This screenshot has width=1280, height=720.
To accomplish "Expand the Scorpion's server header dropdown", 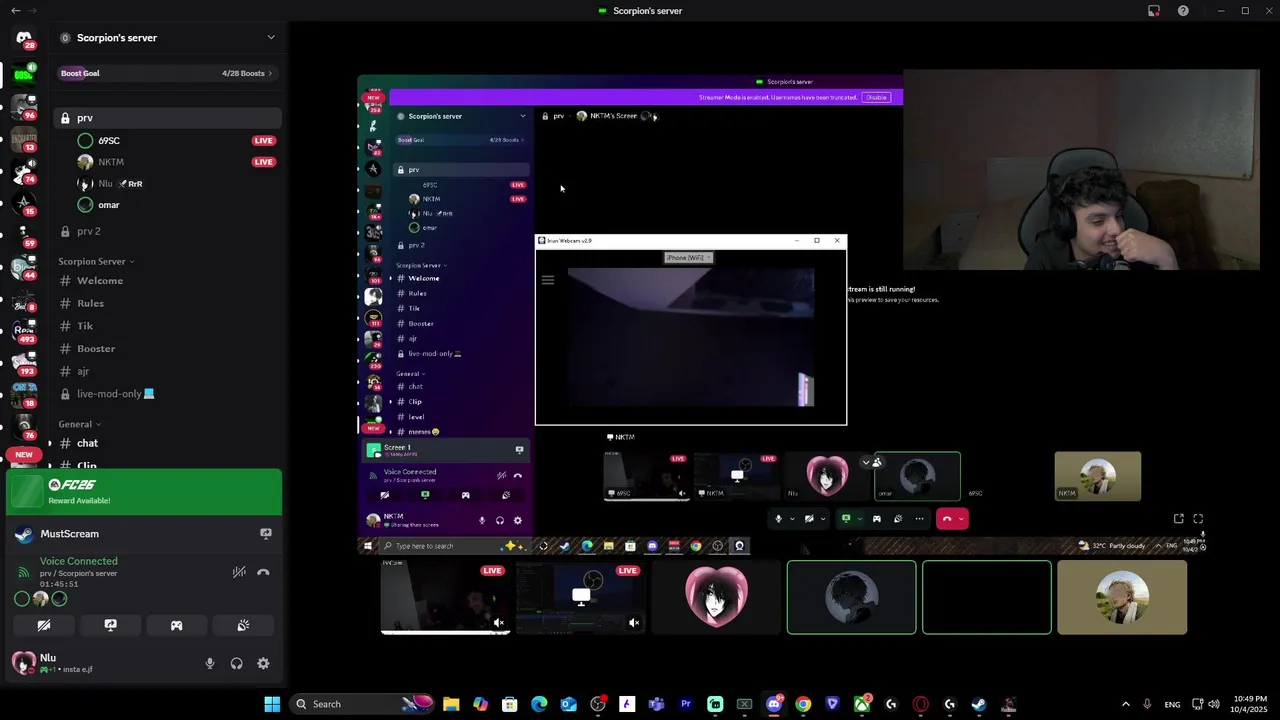I will 271,38.
